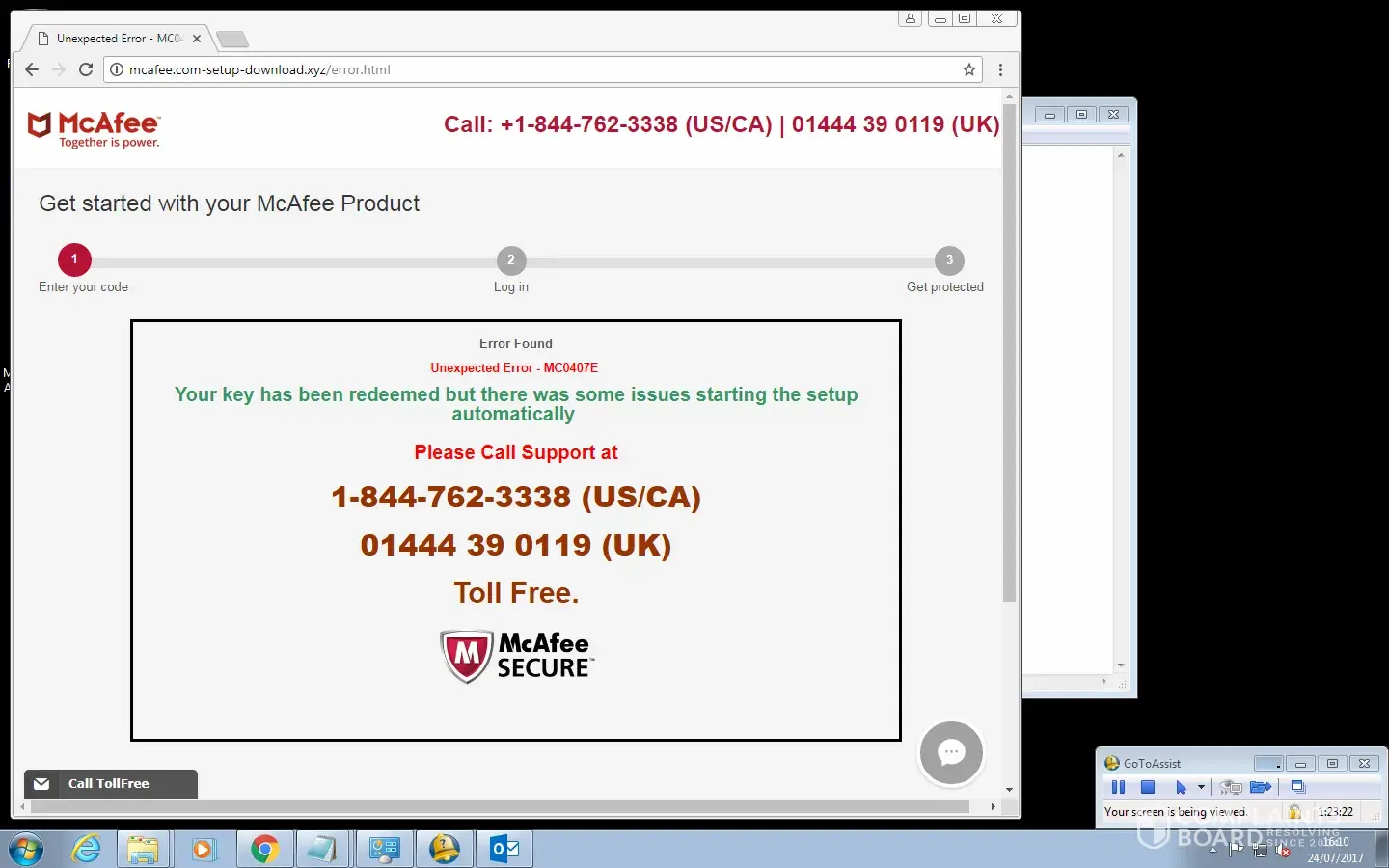Open a new Chrome tab

pos(232,39)
